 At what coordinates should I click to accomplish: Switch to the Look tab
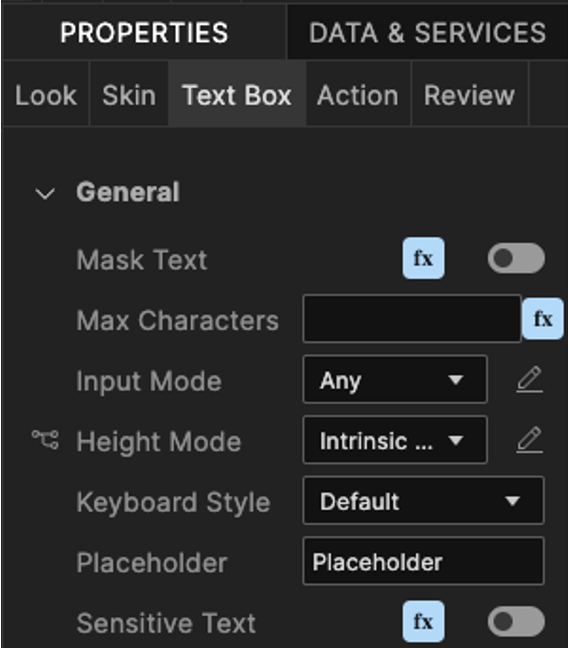click(46, 95)
